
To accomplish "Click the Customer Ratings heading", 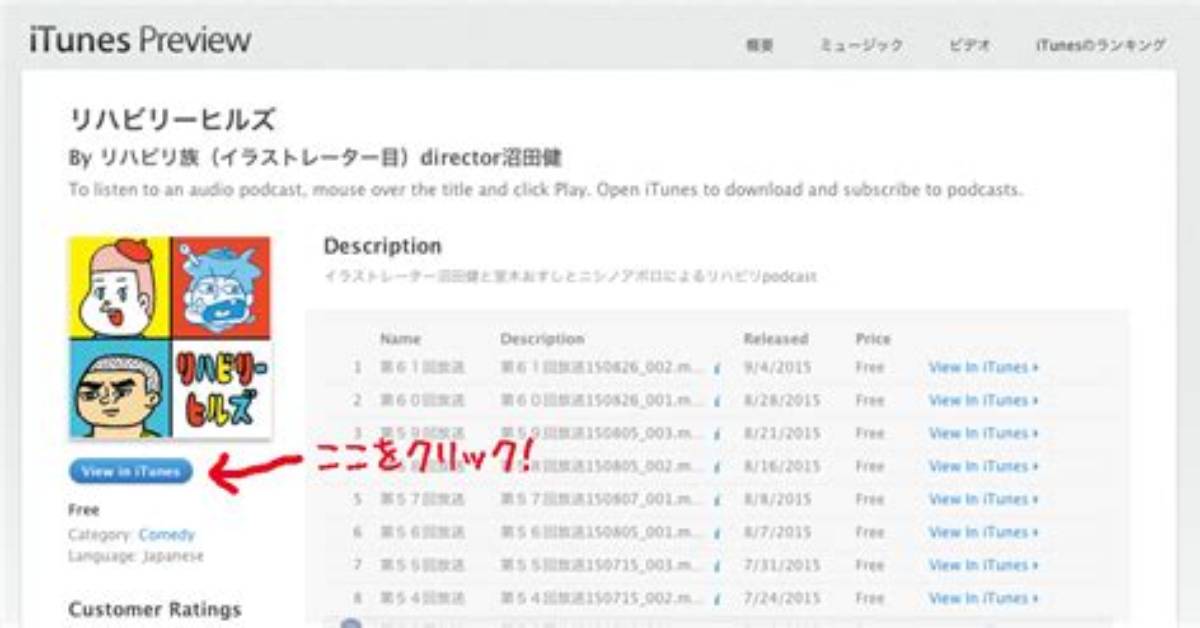I will pos(155,609).
